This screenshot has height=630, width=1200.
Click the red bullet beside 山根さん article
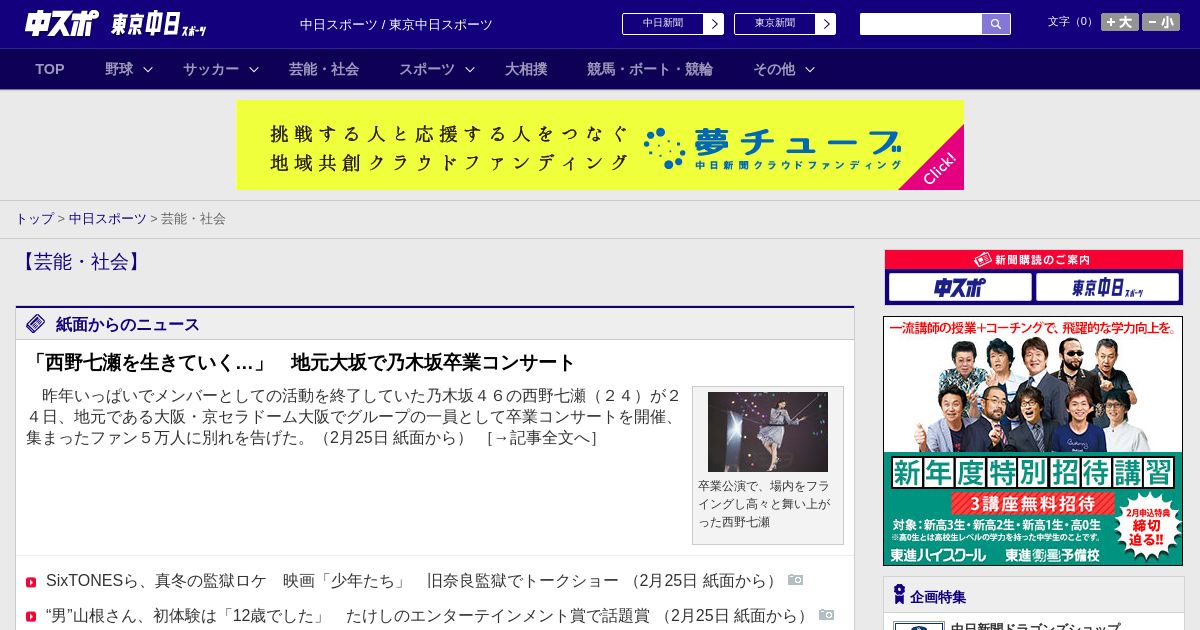[x=31, y=617]
